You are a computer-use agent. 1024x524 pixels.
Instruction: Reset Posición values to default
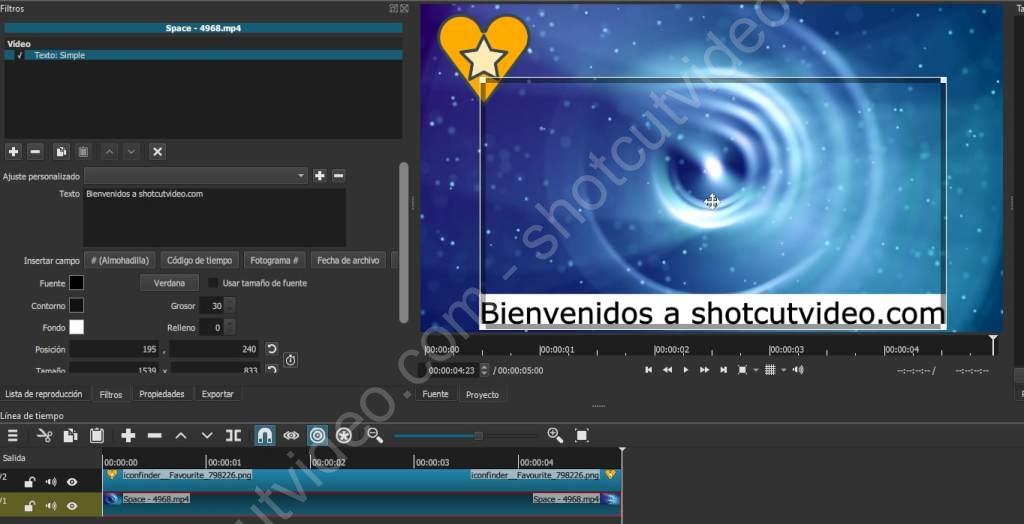coord(272,350)
